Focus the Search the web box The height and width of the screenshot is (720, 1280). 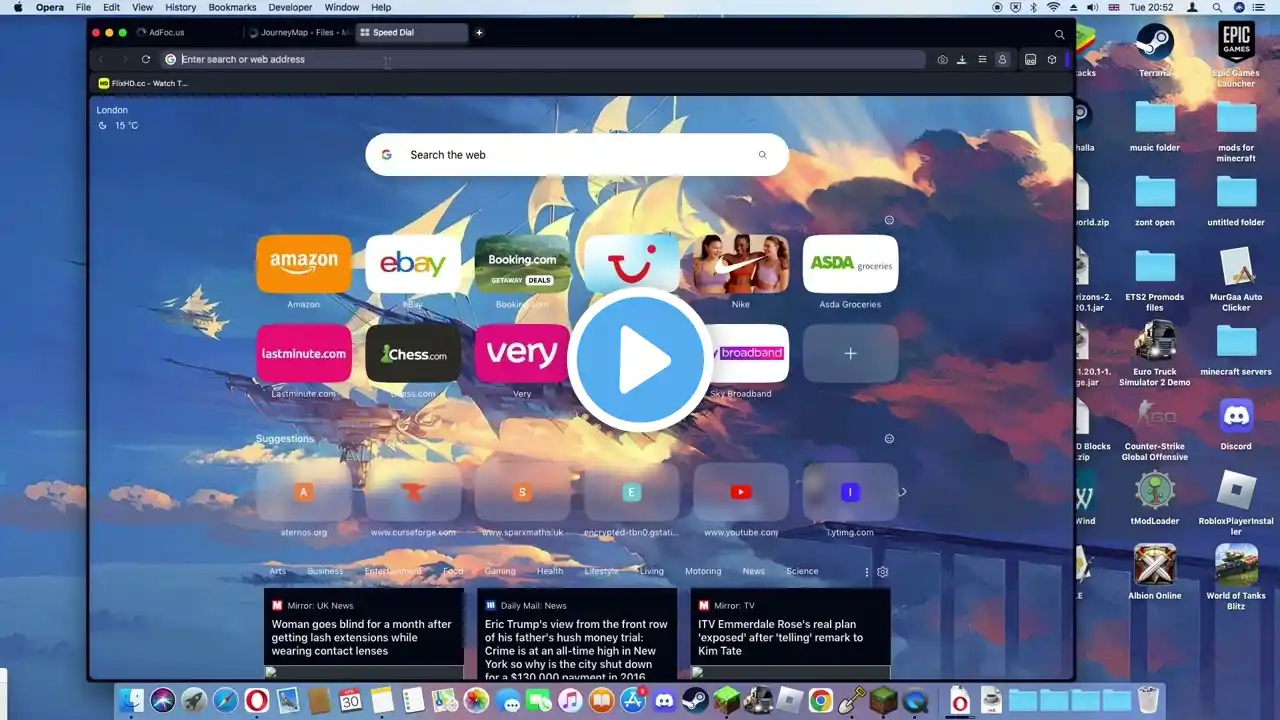click(577, 155)
